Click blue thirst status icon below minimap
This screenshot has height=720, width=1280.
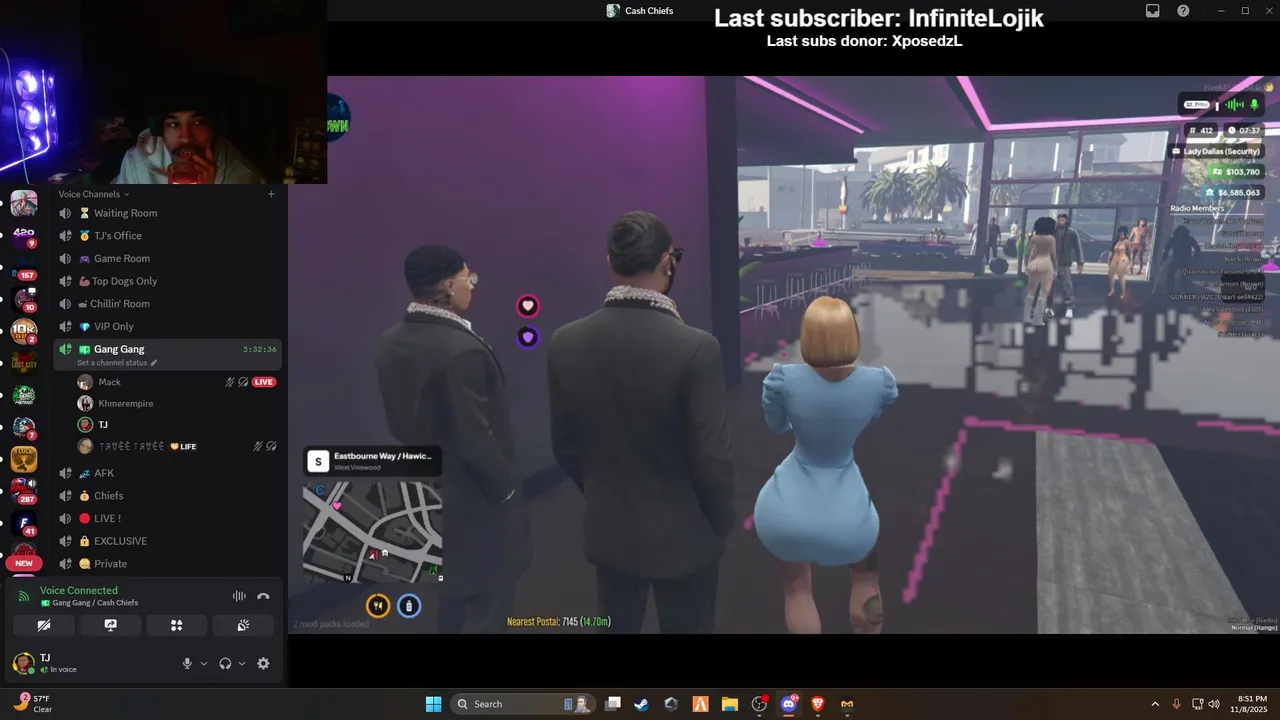[409, 605]
